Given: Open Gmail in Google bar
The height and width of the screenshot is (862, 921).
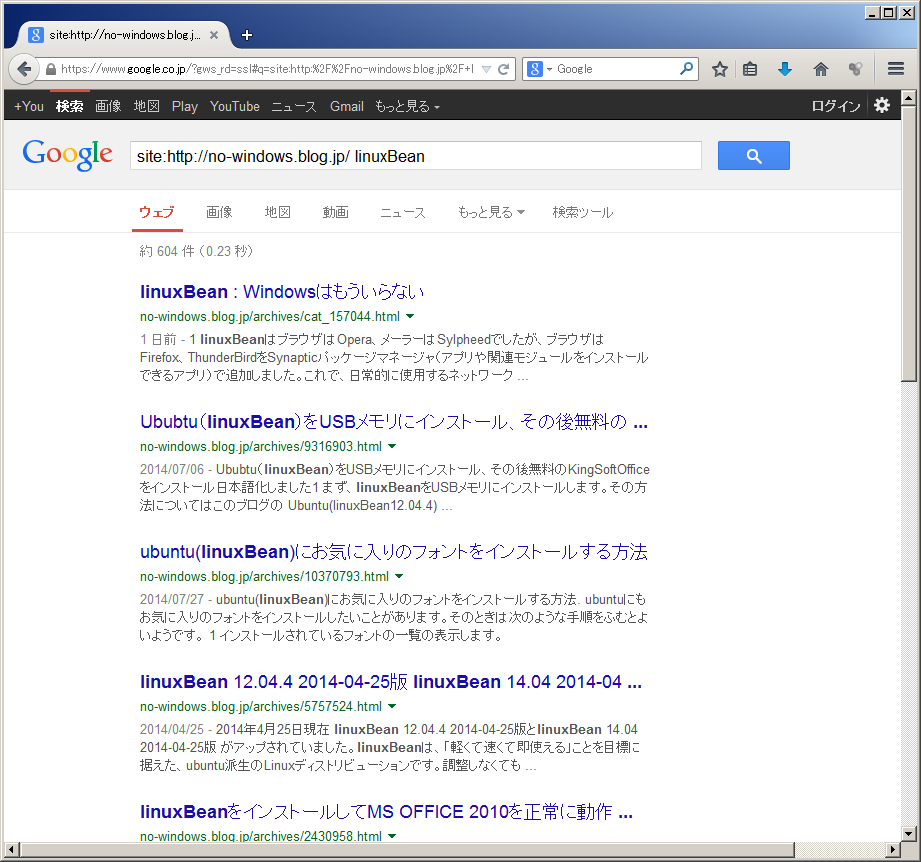Looking at the screenshot, I should point(347,106).
